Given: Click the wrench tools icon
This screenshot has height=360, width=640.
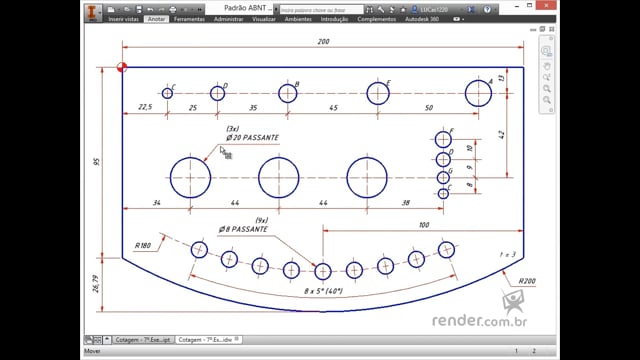Looking at the screenshot, I should (380, 9).
